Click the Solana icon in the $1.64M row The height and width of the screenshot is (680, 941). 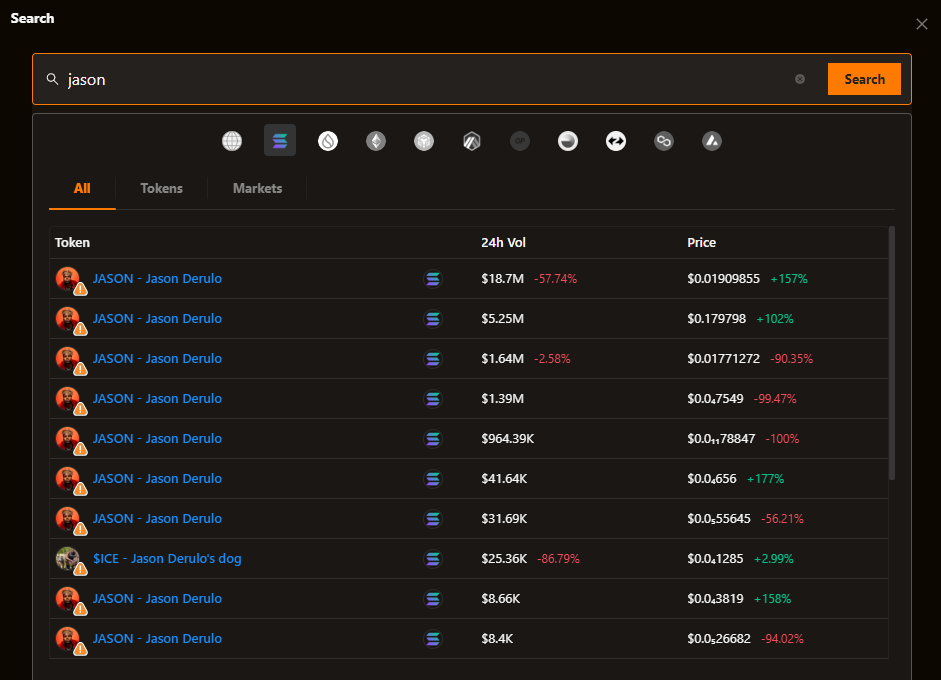click(x=433, y=359)
